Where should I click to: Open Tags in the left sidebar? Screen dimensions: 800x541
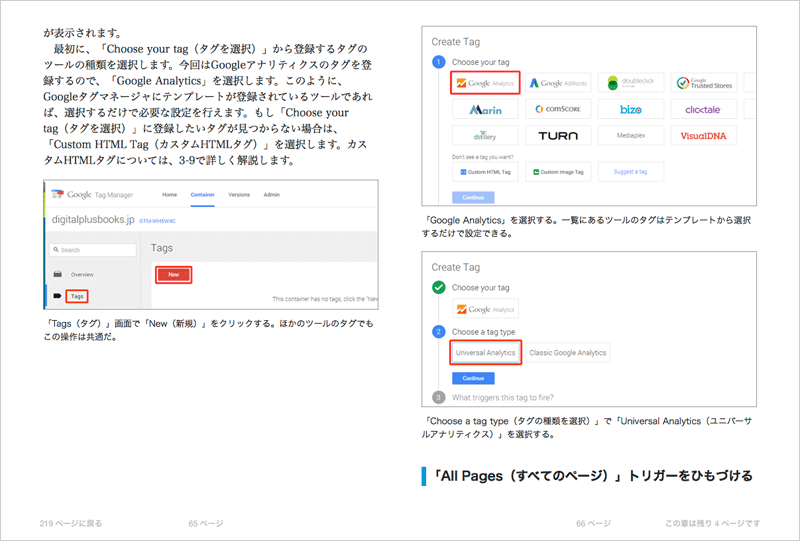coord(77,296)
